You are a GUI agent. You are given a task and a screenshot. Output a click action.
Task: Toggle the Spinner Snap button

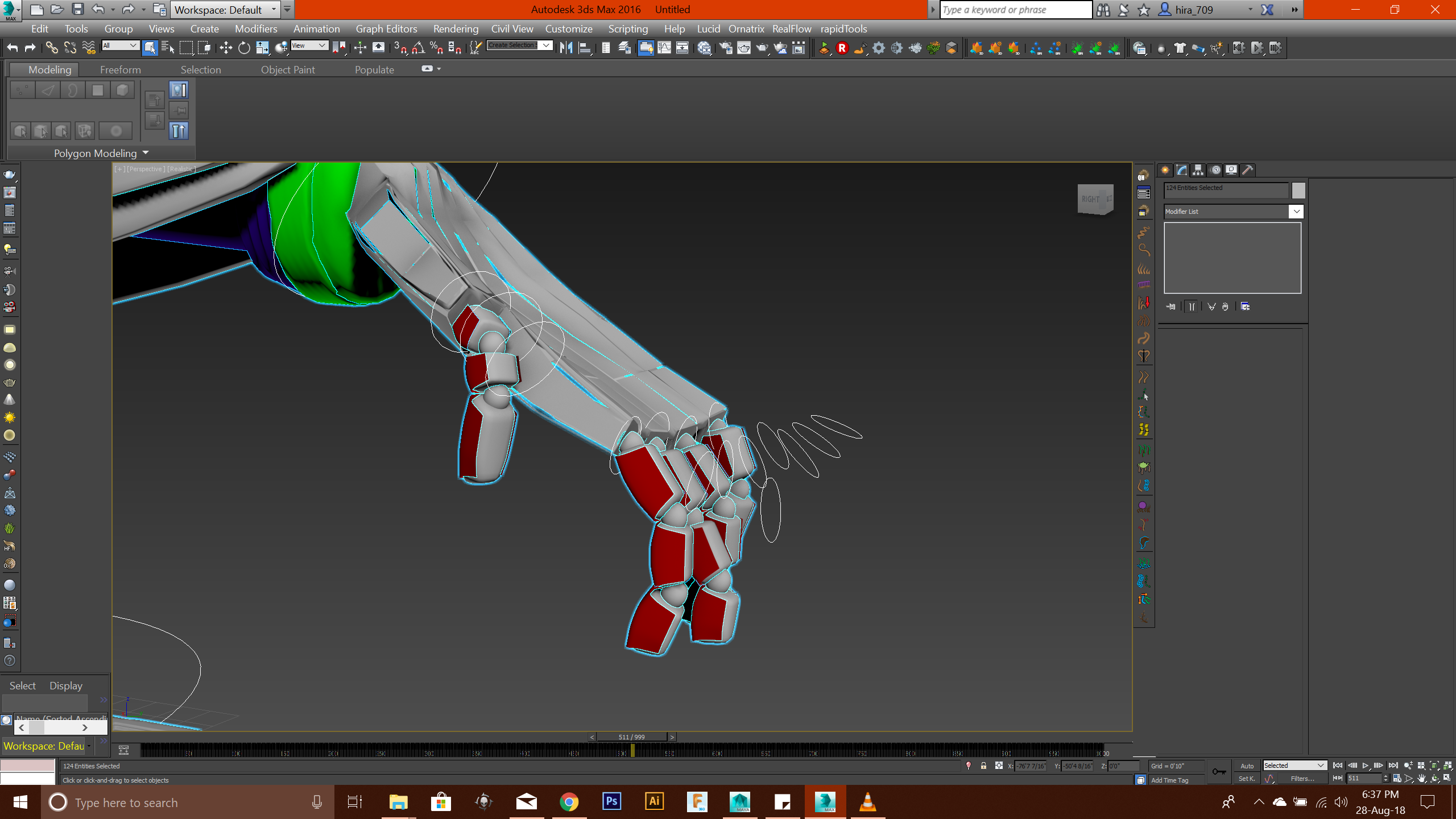point(455,48)
